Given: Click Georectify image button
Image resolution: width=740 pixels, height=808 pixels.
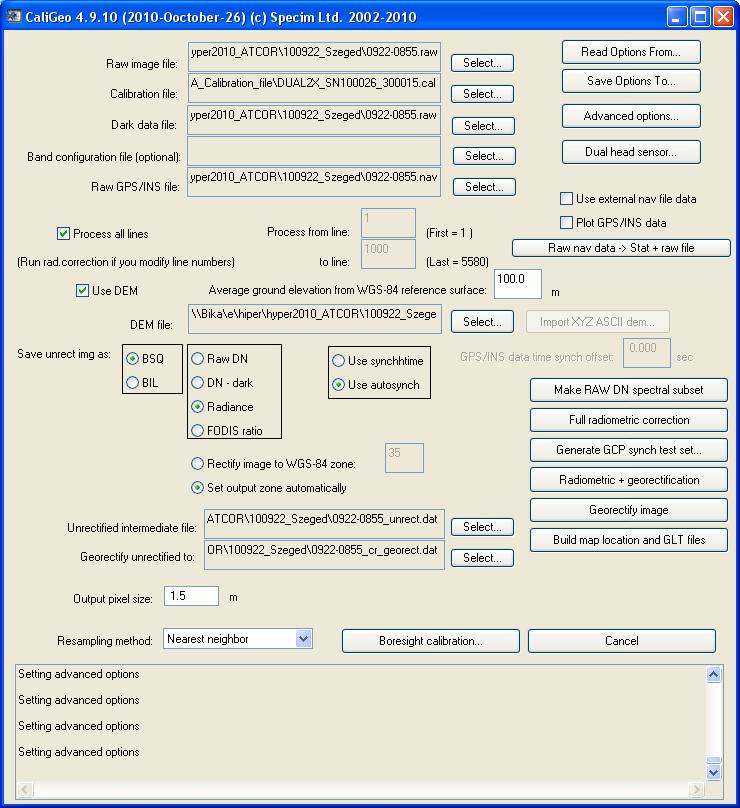Looking at the screenshot, I should pyautogui.click(x=629, y=510).
